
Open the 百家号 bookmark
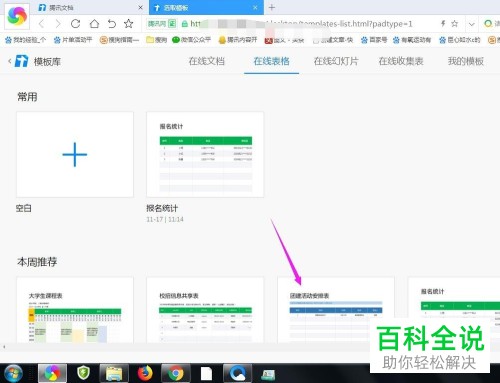[x=374, y=40]
